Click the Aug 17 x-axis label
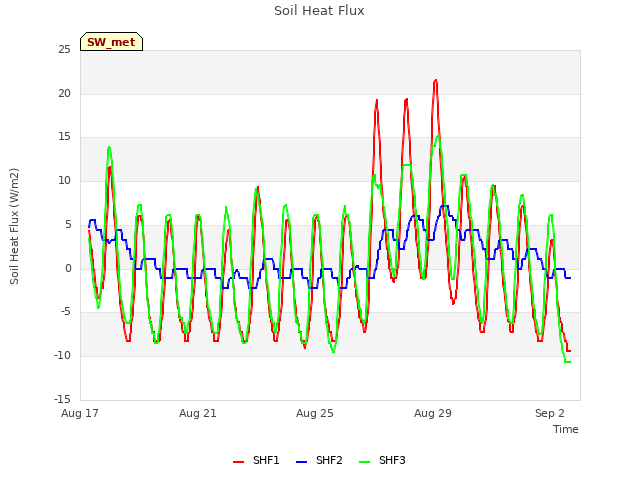640x480 pixels. coord(80,413)
